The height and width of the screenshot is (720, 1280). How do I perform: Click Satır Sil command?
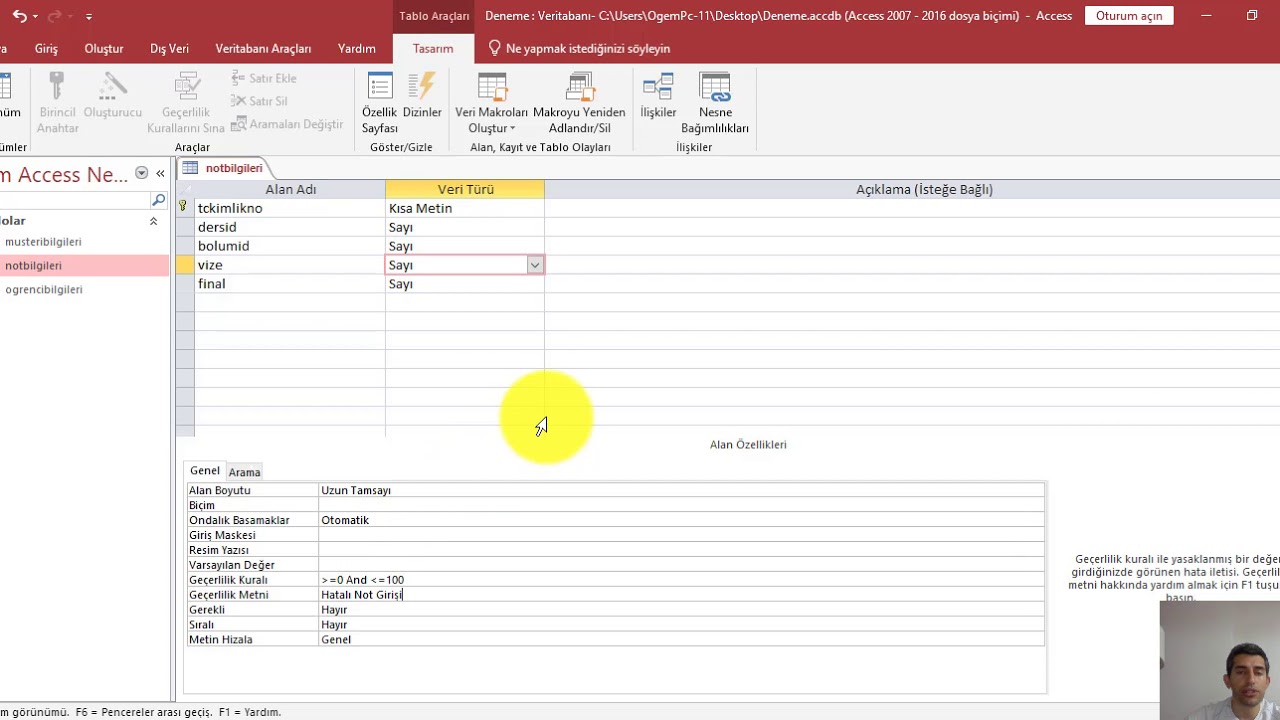260,101
